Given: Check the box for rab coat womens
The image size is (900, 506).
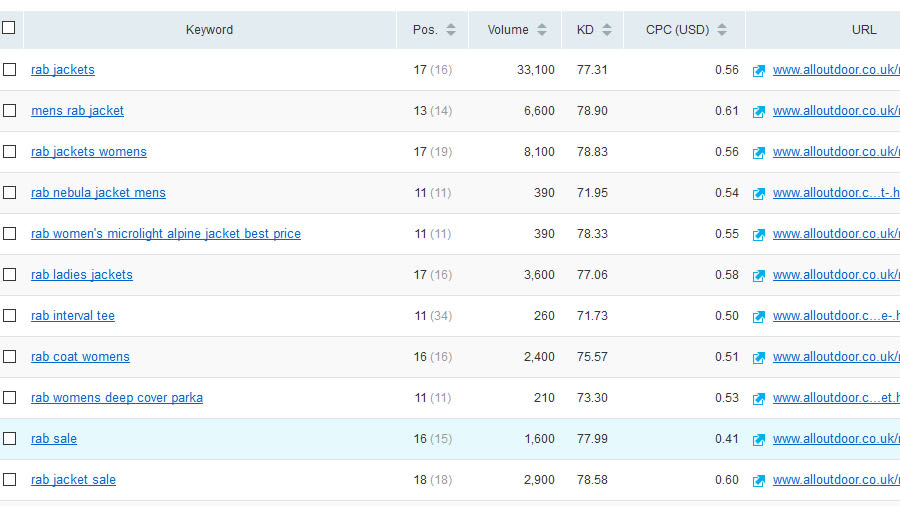Looking at the screenshot, I should pos(9,356).
